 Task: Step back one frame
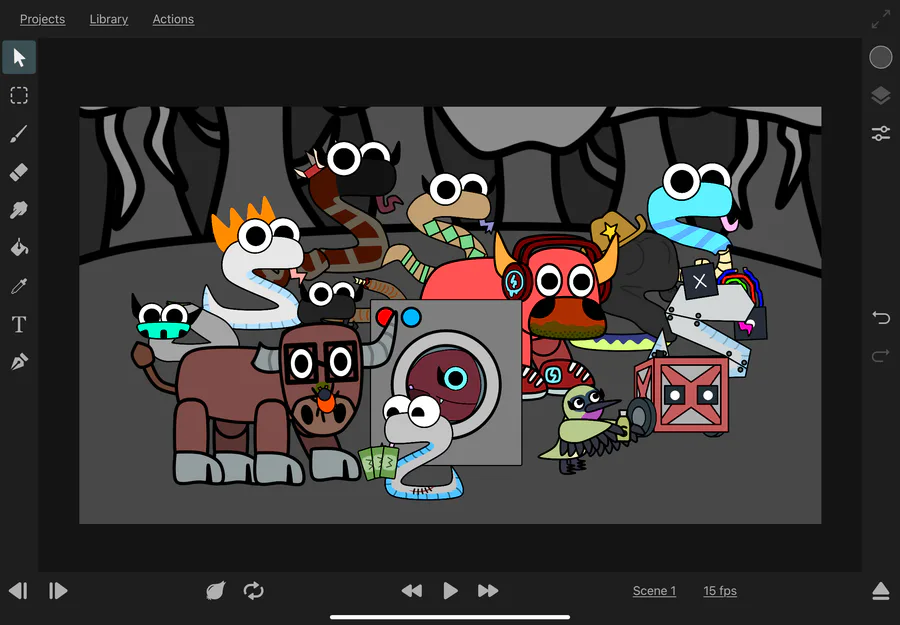(x=18, y=591)
